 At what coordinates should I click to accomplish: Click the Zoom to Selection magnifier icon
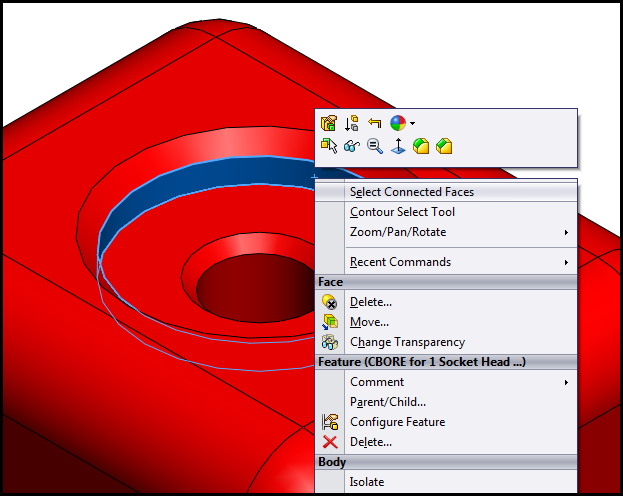coord(375,146)
